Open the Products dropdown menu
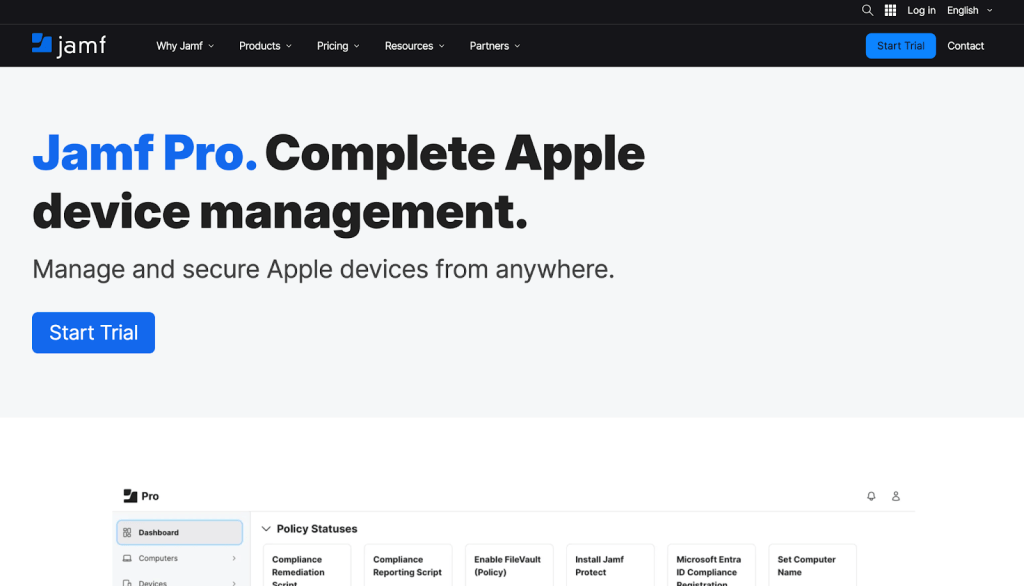The height and width of the screenshot is (586, 1024). (x=265, y=46)
